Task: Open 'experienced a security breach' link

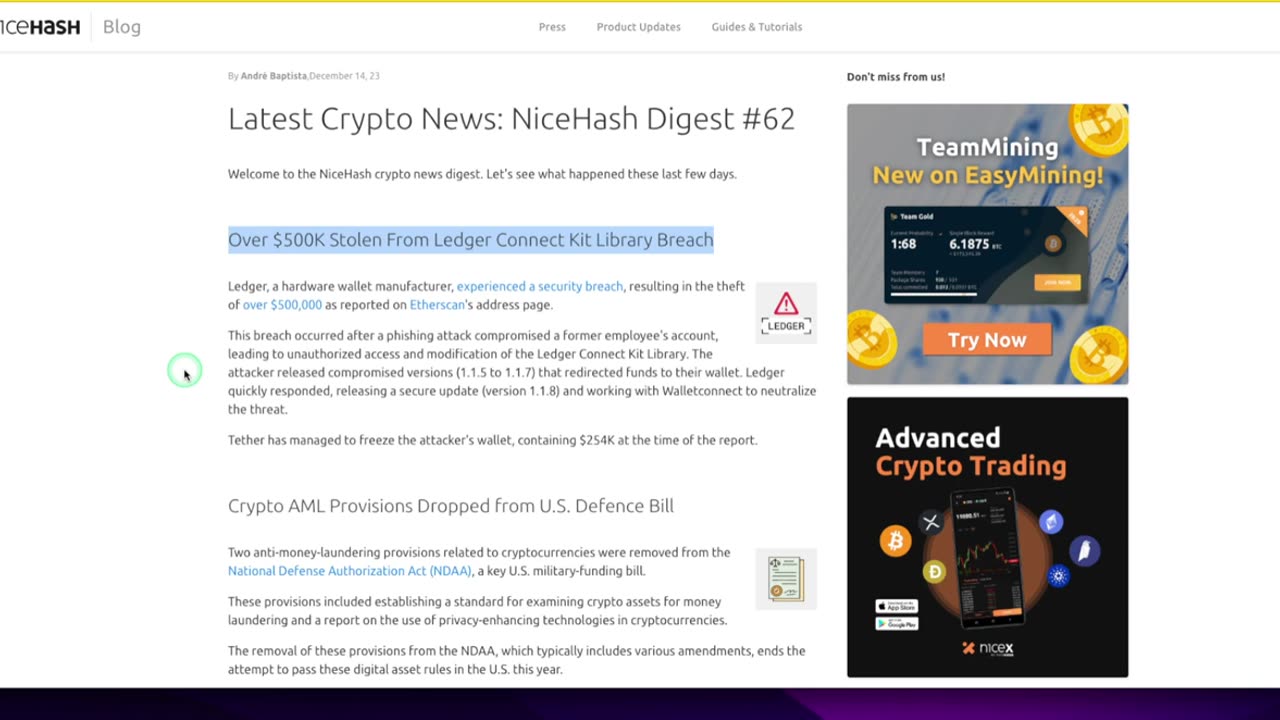Action: (540, 286)
